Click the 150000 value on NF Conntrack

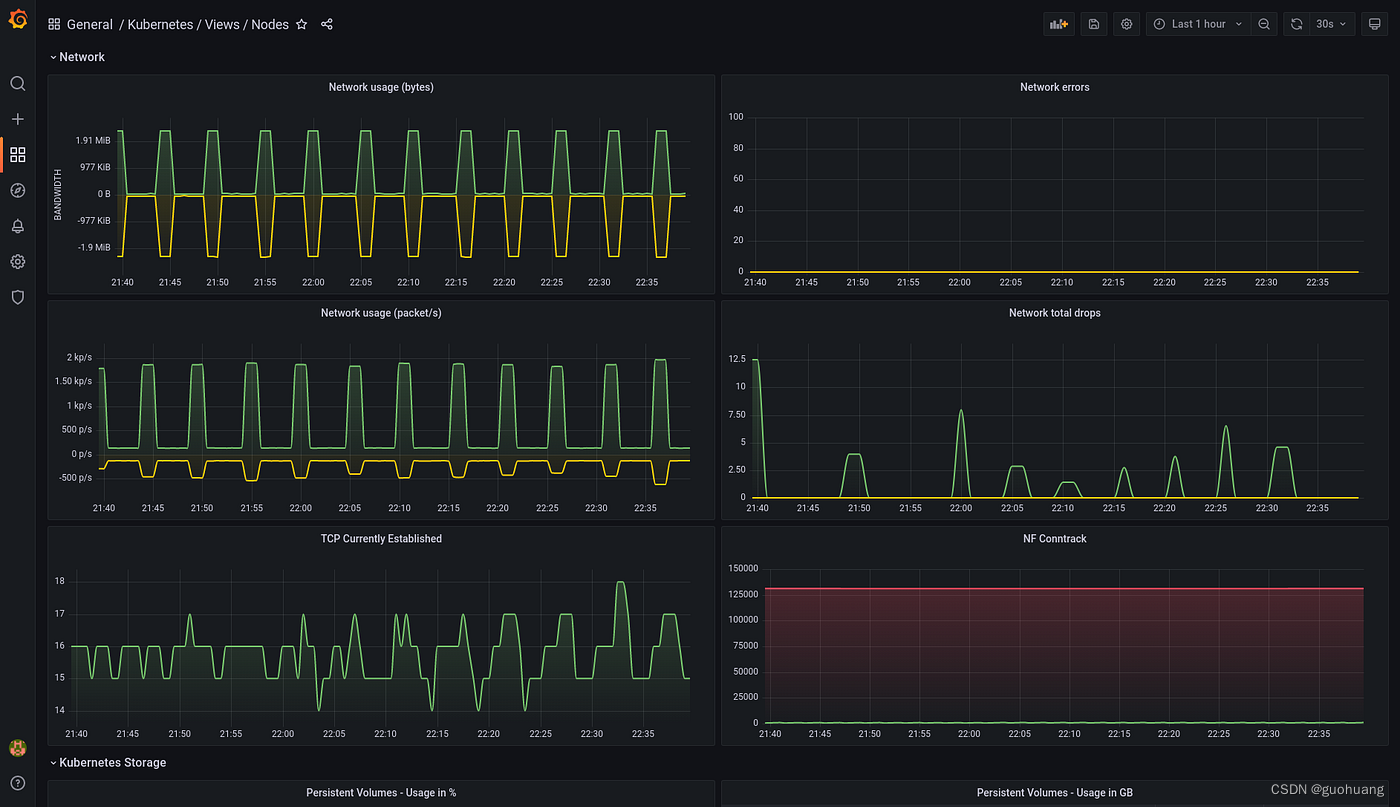click(x=743, y=568)
